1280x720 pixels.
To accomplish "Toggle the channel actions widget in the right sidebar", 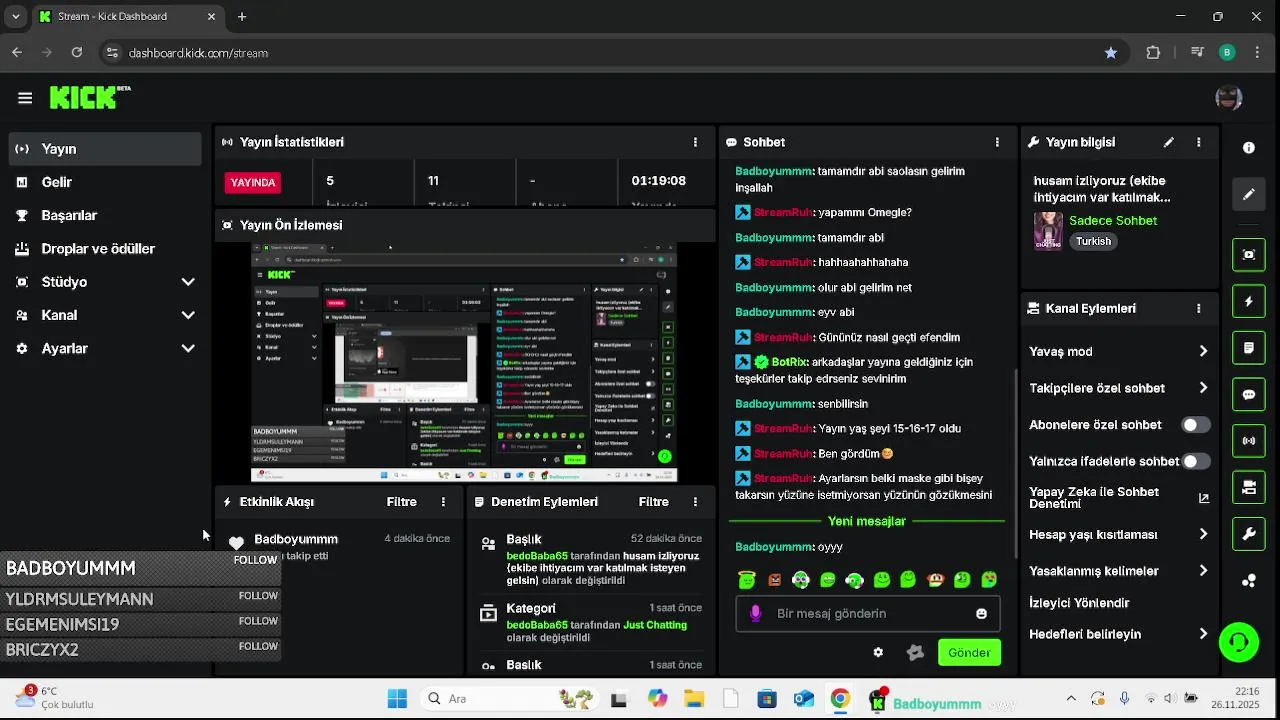I will tap(1249, 488).
